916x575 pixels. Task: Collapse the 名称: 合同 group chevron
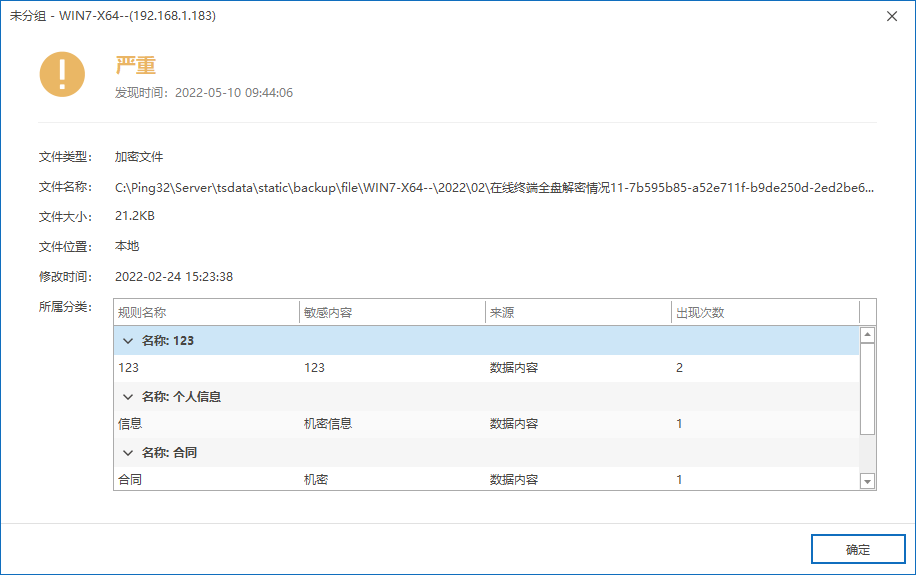[x=128, y=453]
